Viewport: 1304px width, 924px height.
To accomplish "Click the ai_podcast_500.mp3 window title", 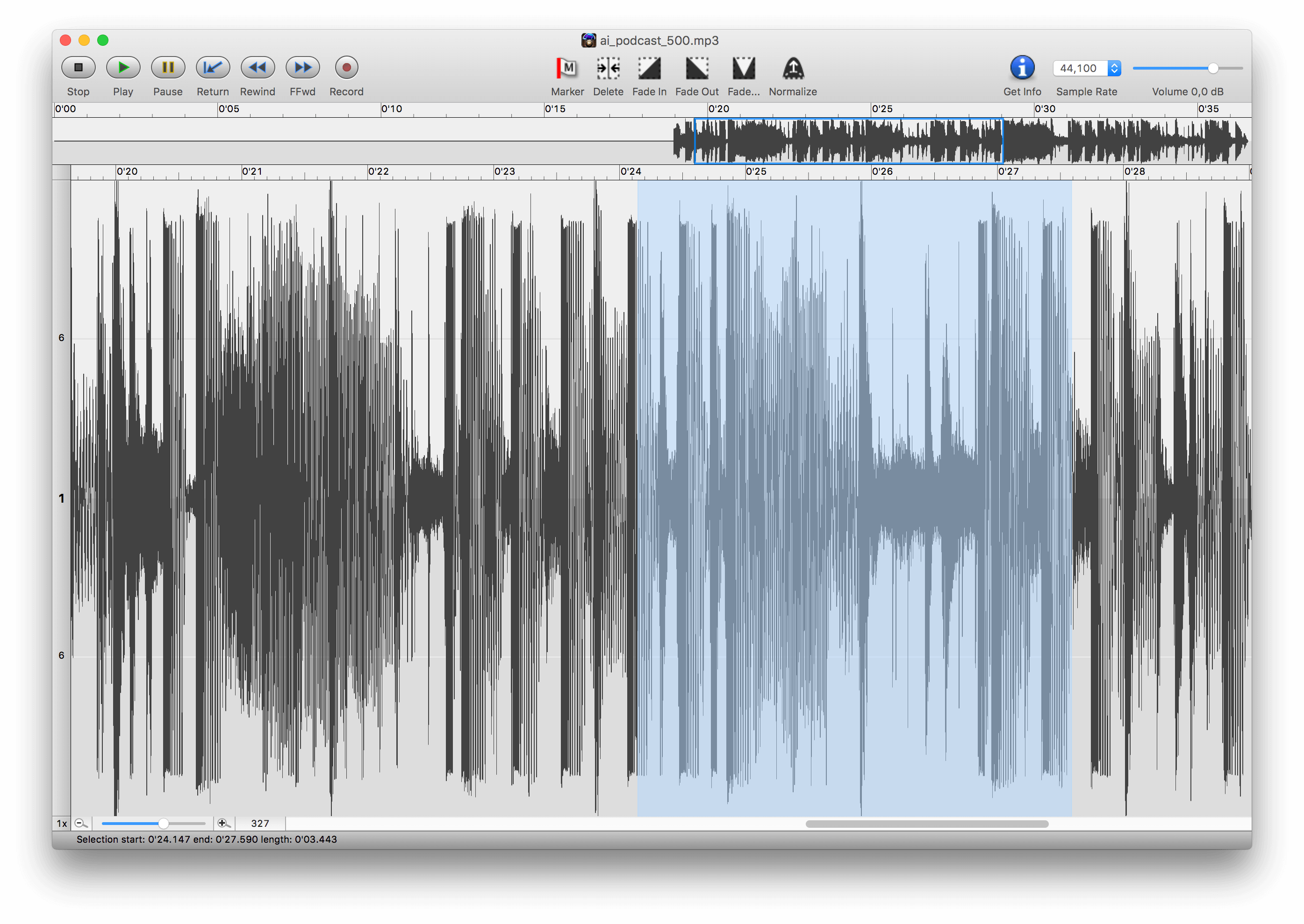I will (x=659, y=40).
